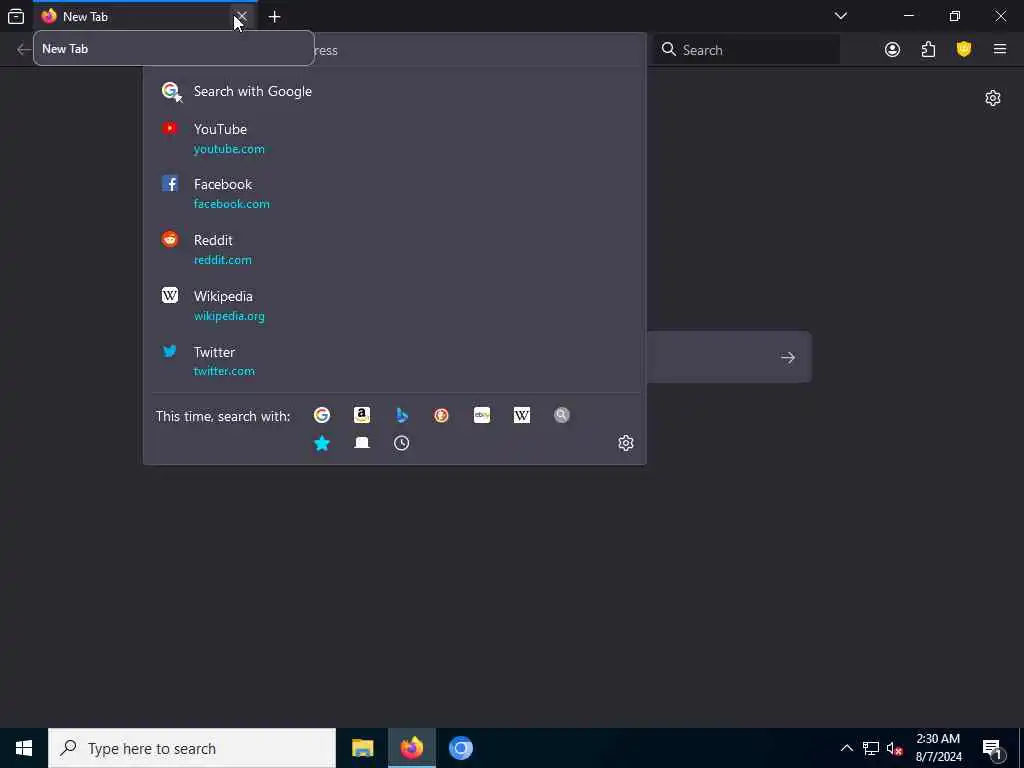1024x768 pixels.
Task: Close the New Tab tab
Action: coord(242,16)
